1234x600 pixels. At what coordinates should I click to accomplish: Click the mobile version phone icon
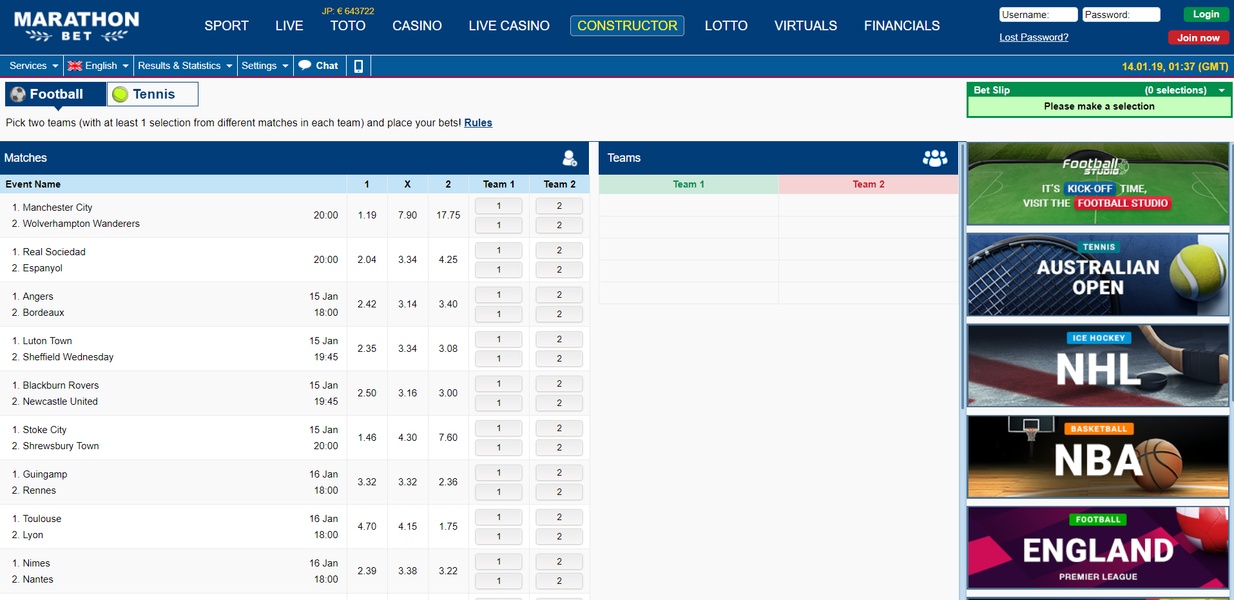pos(357,65)
